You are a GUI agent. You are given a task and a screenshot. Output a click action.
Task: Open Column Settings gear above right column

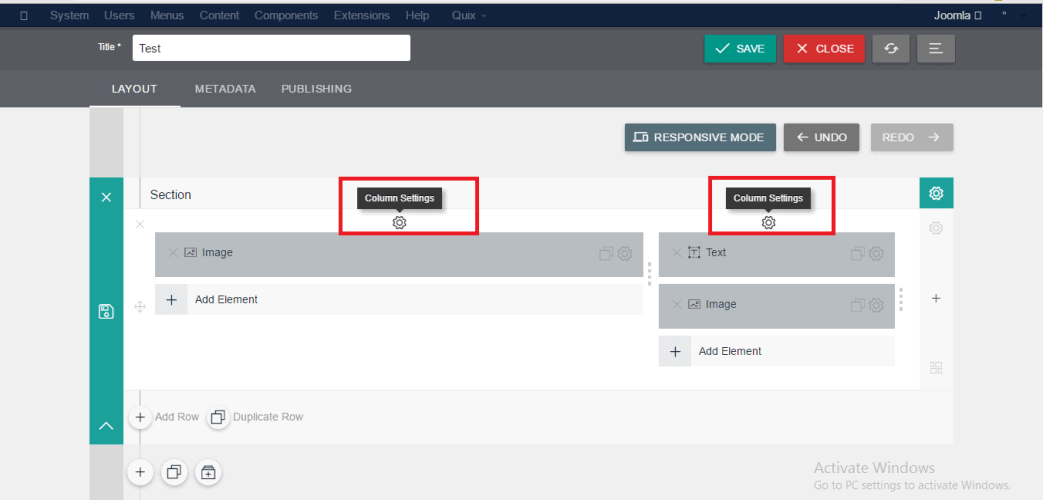coord(768,223)
